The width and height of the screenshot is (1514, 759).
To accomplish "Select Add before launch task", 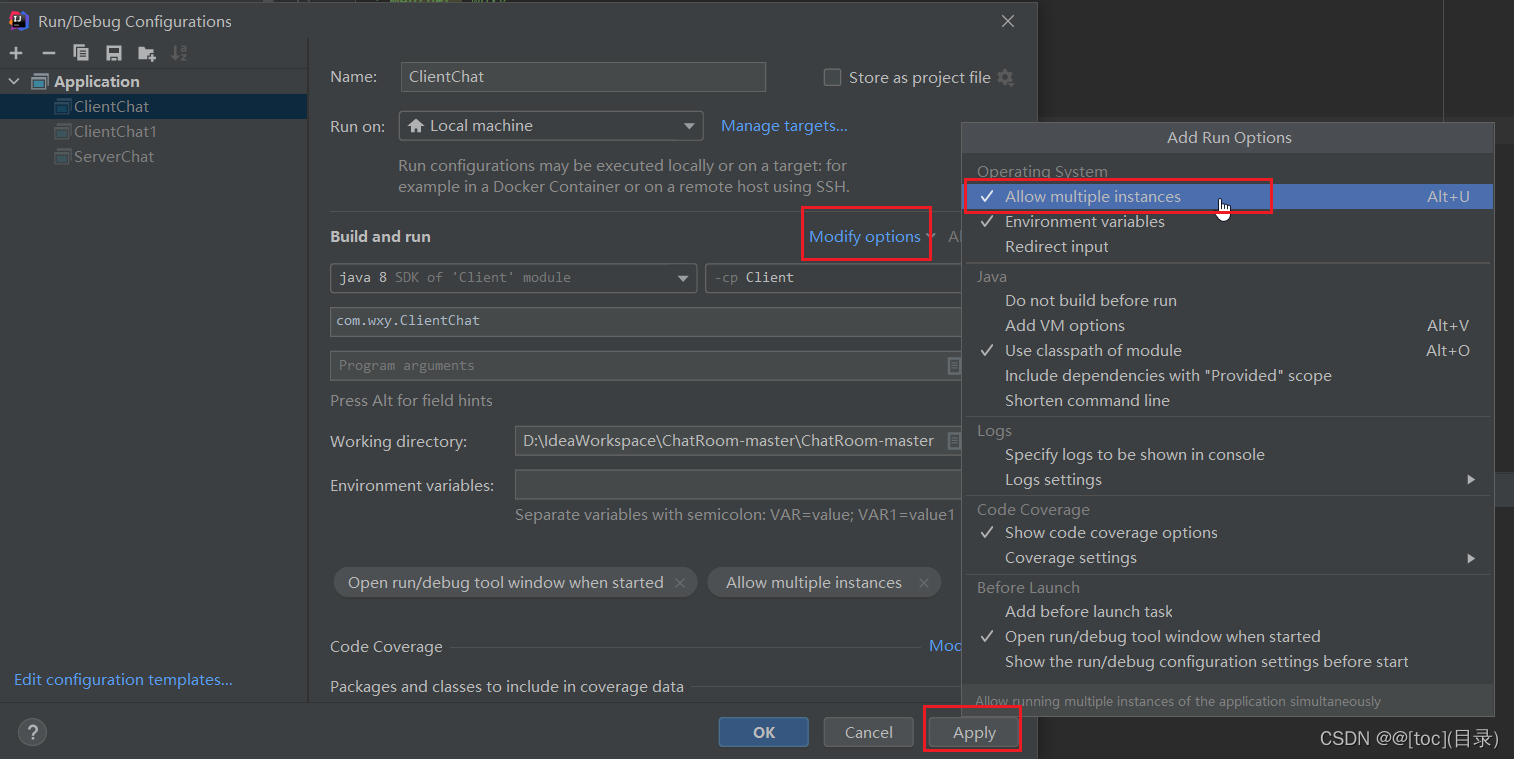I will coord(1228,612).
